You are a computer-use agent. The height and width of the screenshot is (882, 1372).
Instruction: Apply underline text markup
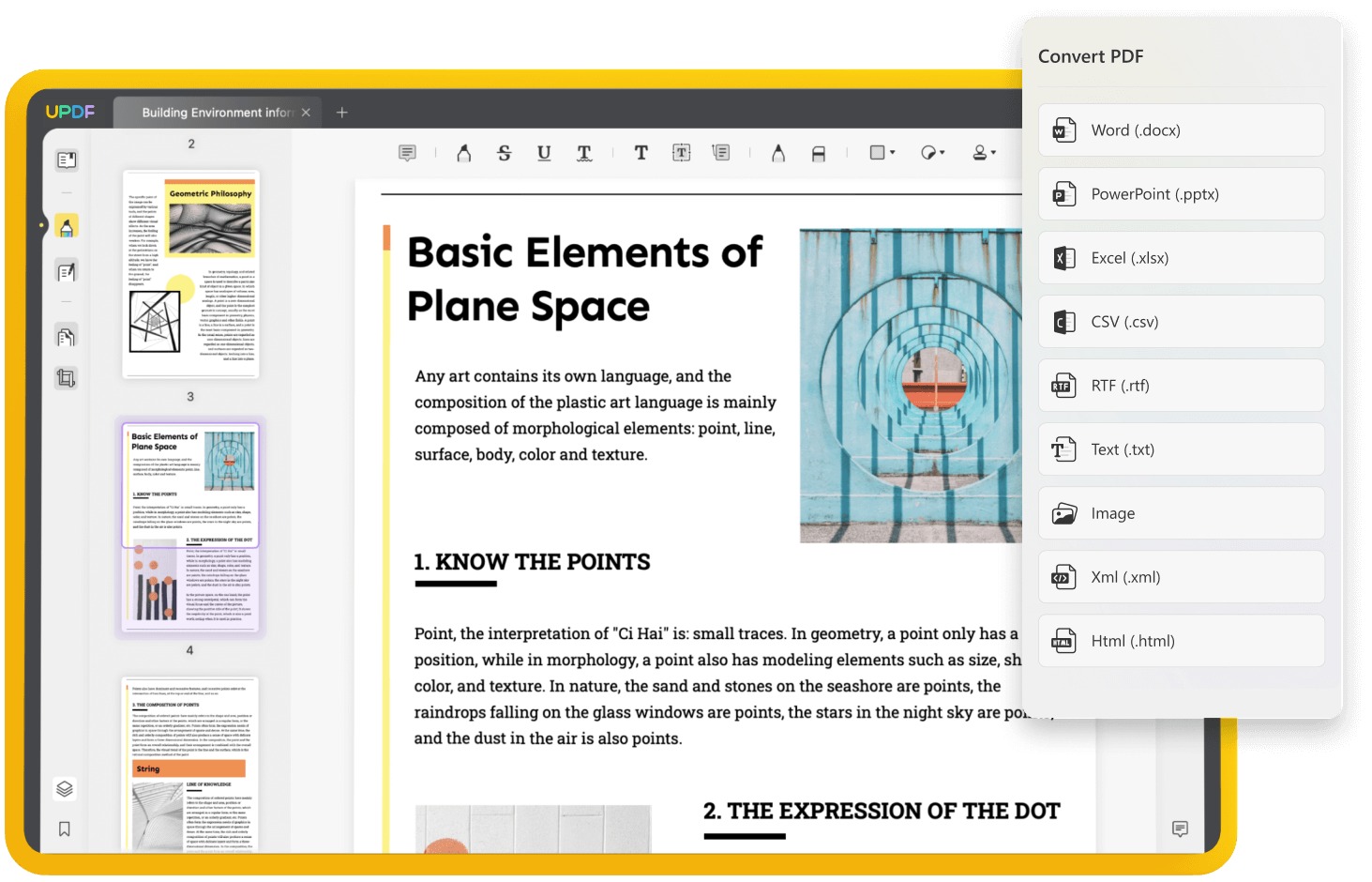coord(544,153)
